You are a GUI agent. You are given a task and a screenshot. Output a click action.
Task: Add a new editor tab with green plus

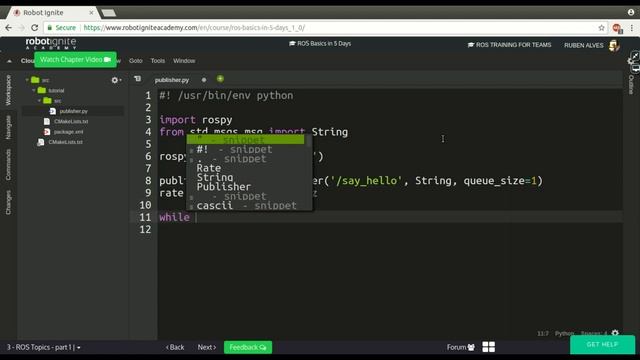tap(220, 79)
